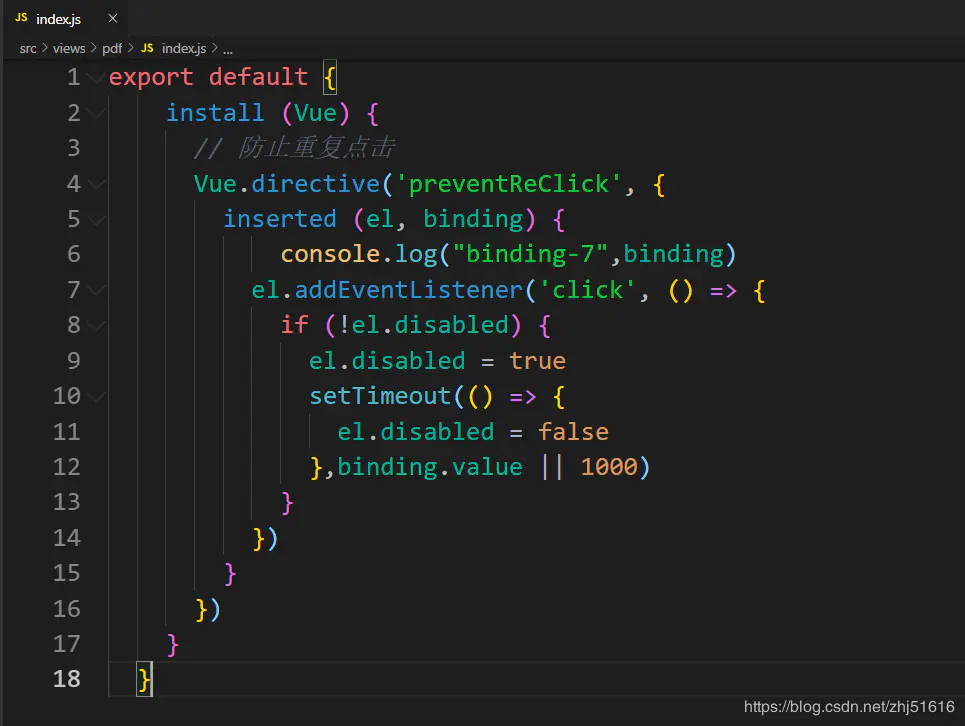
Task: Click the 'install' method name
Action: [x=215, y=113]
